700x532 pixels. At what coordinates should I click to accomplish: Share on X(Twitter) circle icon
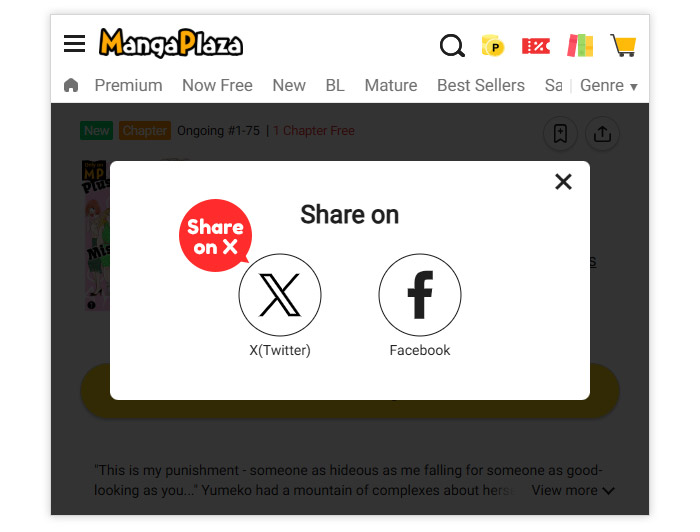(x=280, y=295)
